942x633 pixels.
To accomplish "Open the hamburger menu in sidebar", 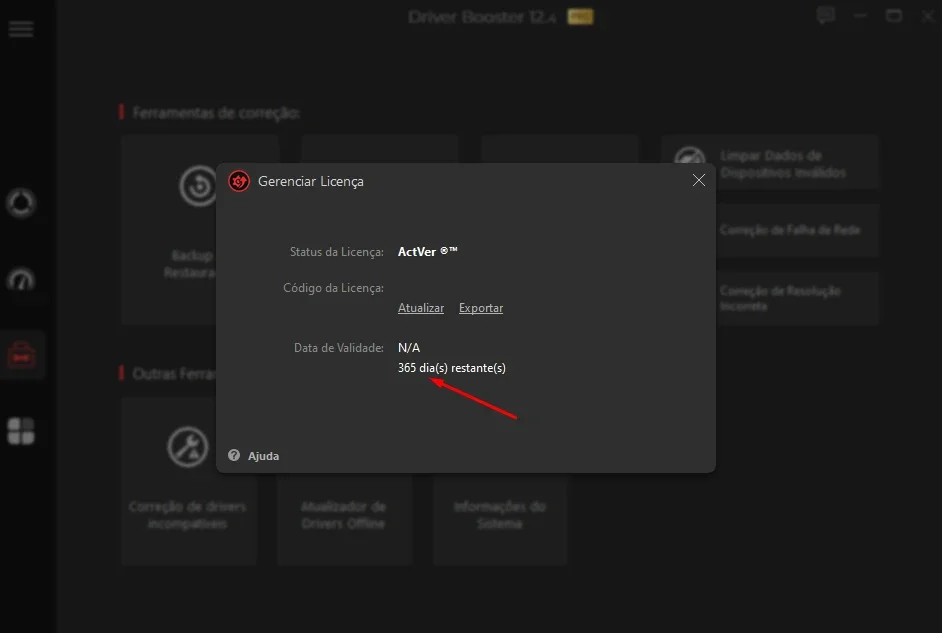I will click(x=21, y=28).
